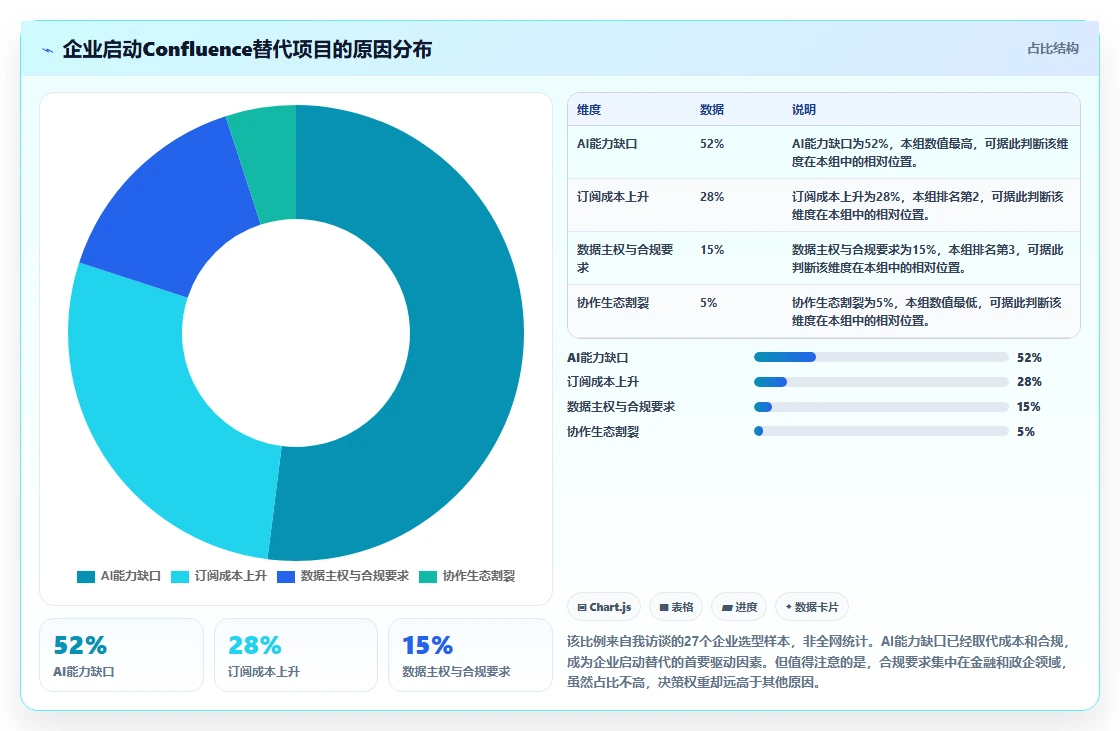This screenshot has height=731, width=1120.
Task: Click the lightning icon beside the title
Action: tap(48, 50)
